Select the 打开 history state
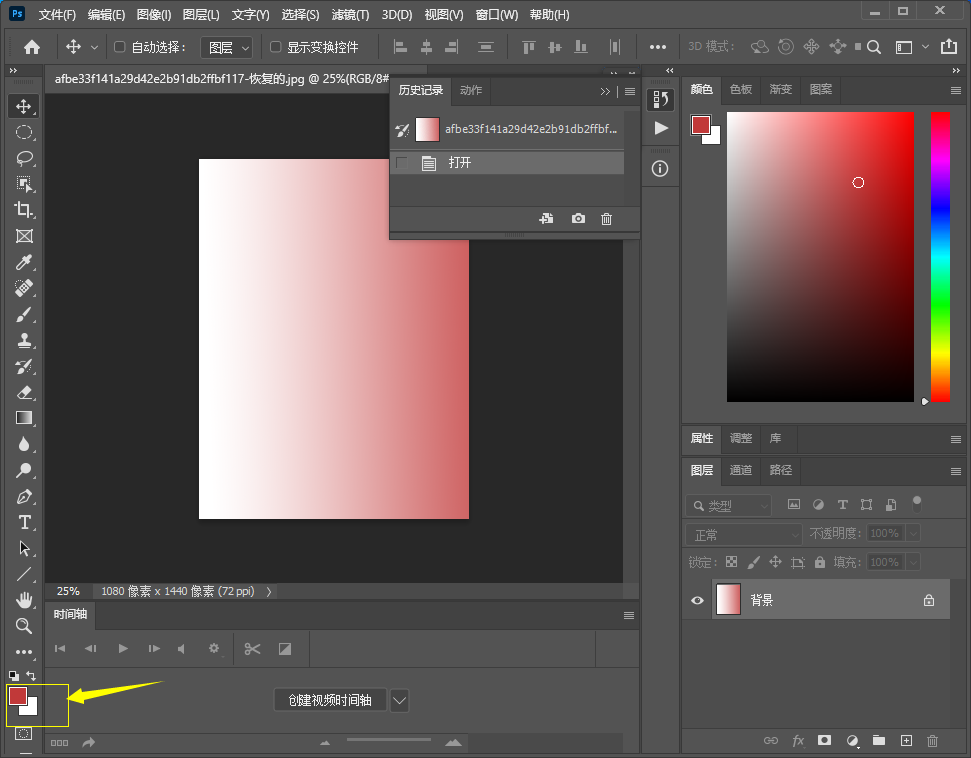 pyautogui.click(x=460, y=163)
